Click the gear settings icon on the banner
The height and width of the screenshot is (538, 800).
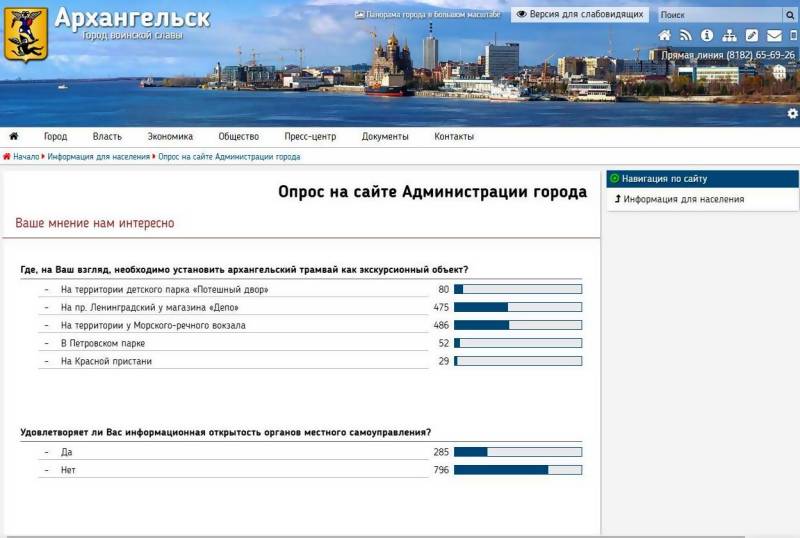click(x=792, y=114)
